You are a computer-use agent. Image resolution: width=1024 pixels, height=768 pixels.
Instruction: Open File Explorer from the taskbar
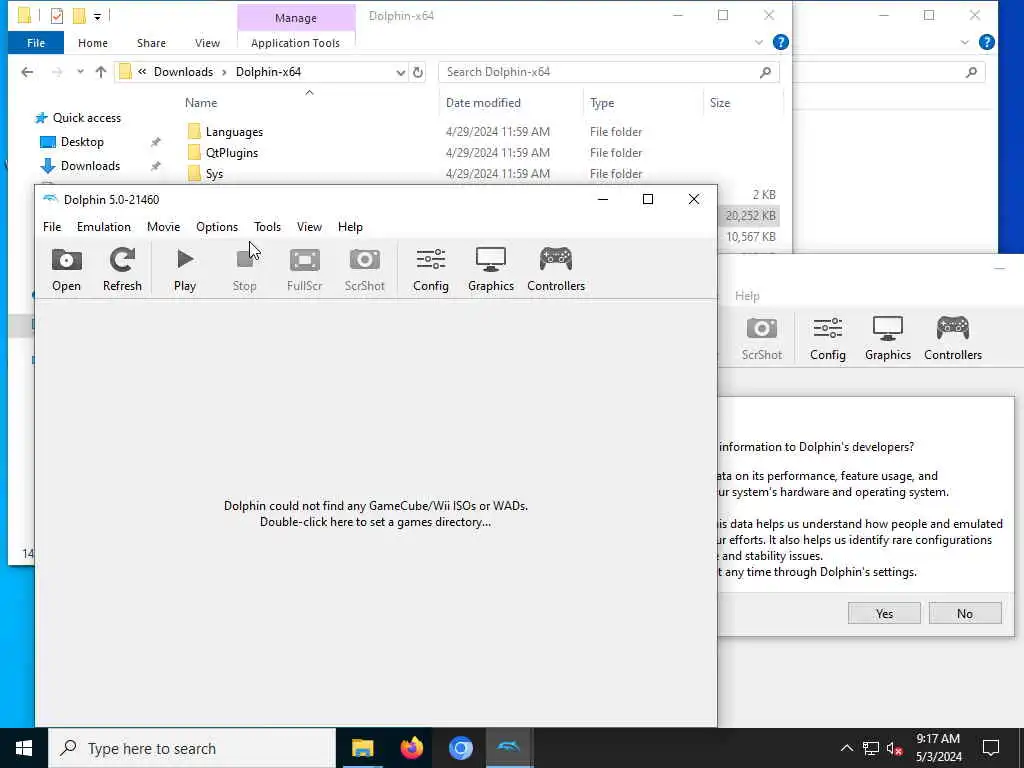click(362, 748)
